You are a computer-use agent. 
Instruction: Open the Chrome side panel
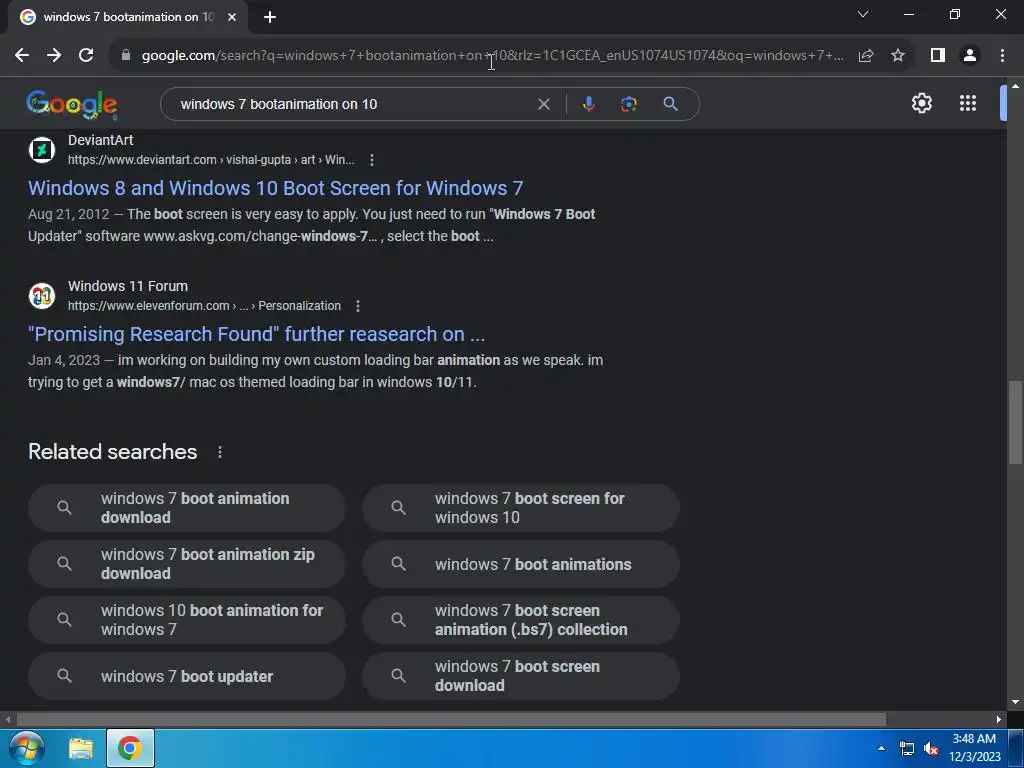coord(938,56)
